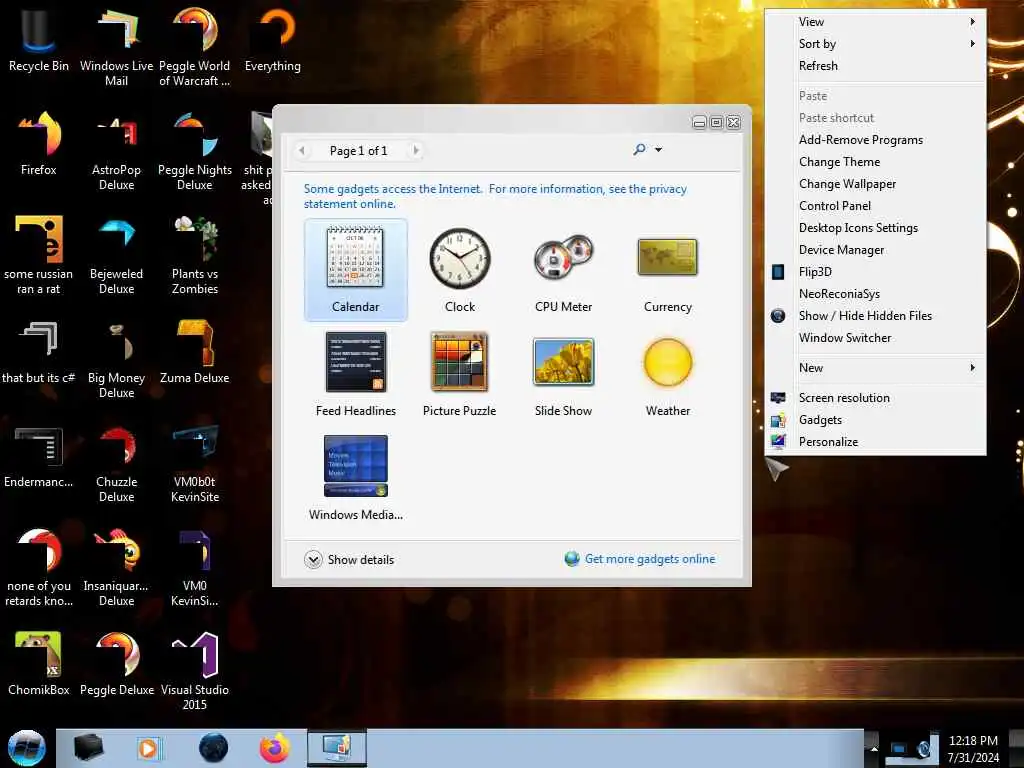Open Get more gadgets online link
Viewport: 1024px width, 768px height.
click(650, 559)
